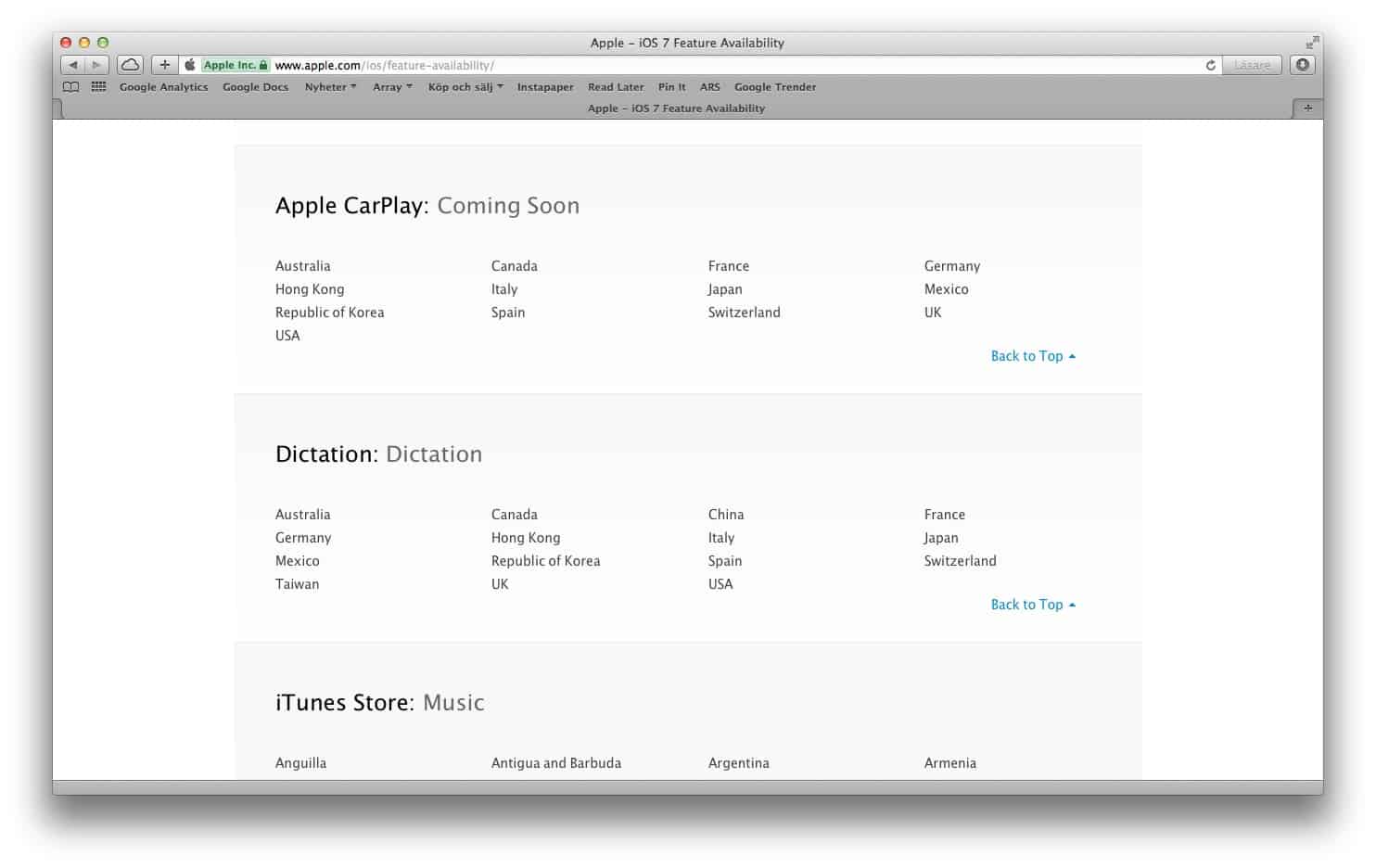Open the bookmarks book icon

click(70, 87)
